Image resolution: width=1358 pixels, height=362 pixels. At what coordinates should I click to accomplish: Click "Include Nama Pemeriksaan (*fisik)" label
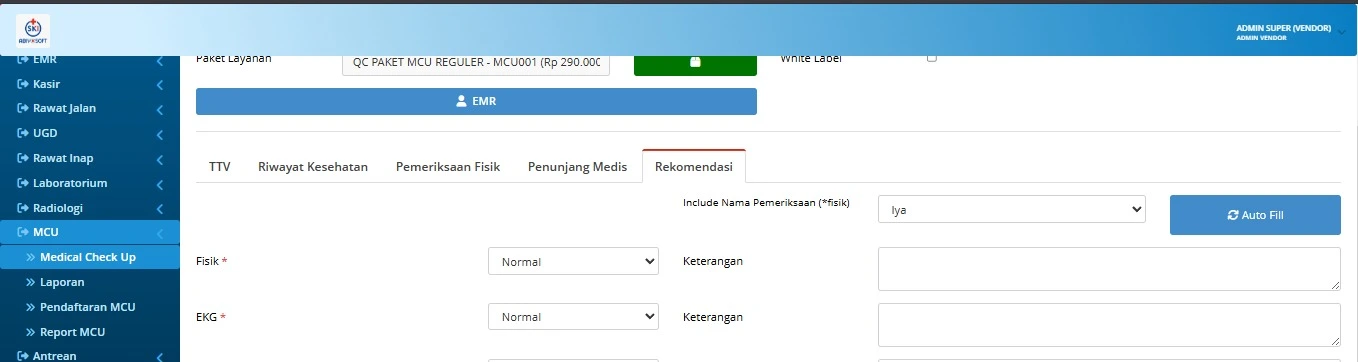coord(766,202)
